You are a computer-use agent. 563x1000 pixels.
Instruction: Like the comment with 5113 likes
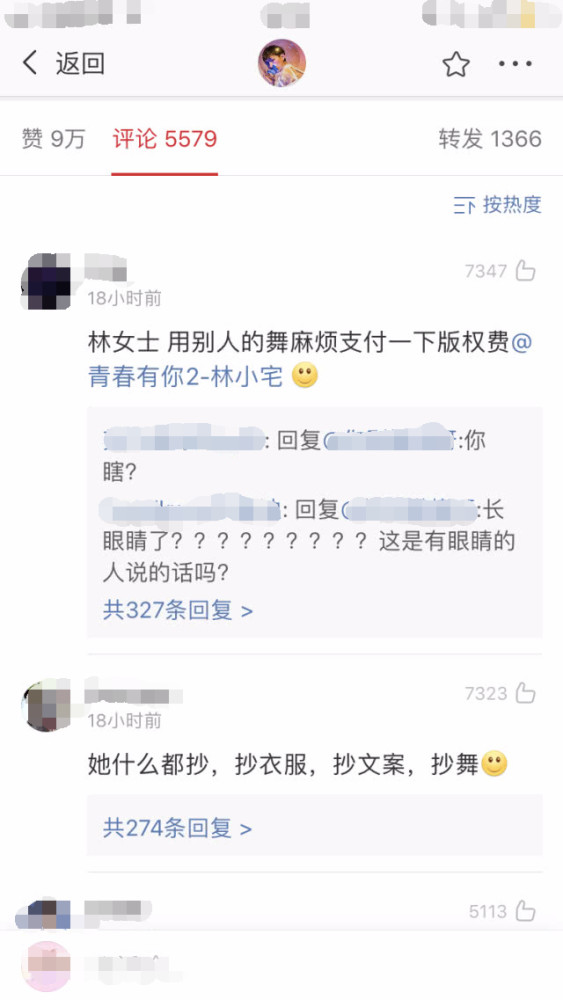(x=525, y=911)
